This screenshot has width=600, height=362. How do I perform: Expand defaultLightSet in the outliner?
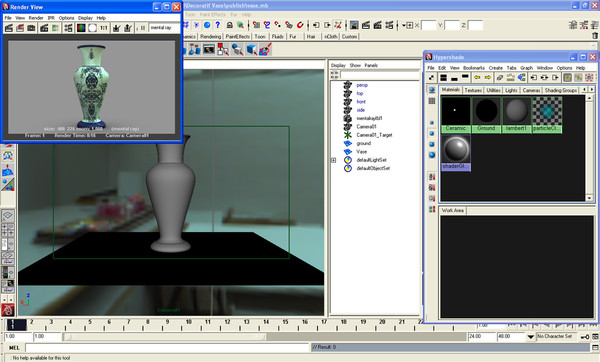click(334, 160)
